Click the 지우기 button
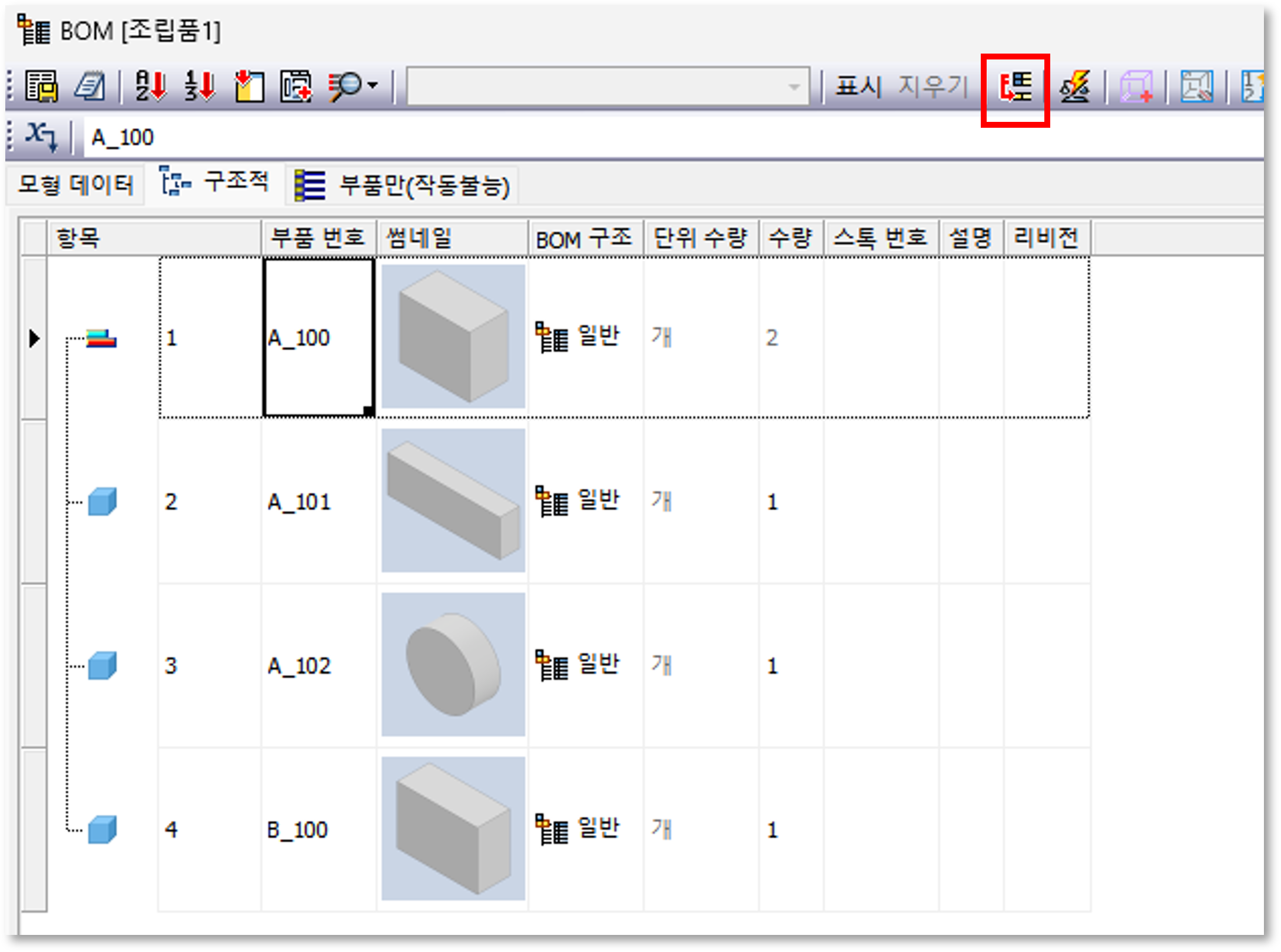Image resolution: width=1281 pixels, height=952 pixels. (933, 87)
